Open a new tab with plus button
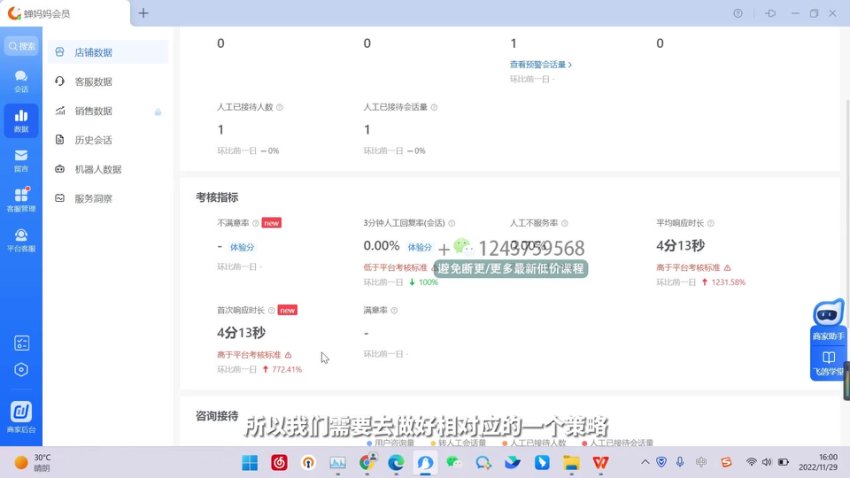The image size is (850, 478). [143, 13]
